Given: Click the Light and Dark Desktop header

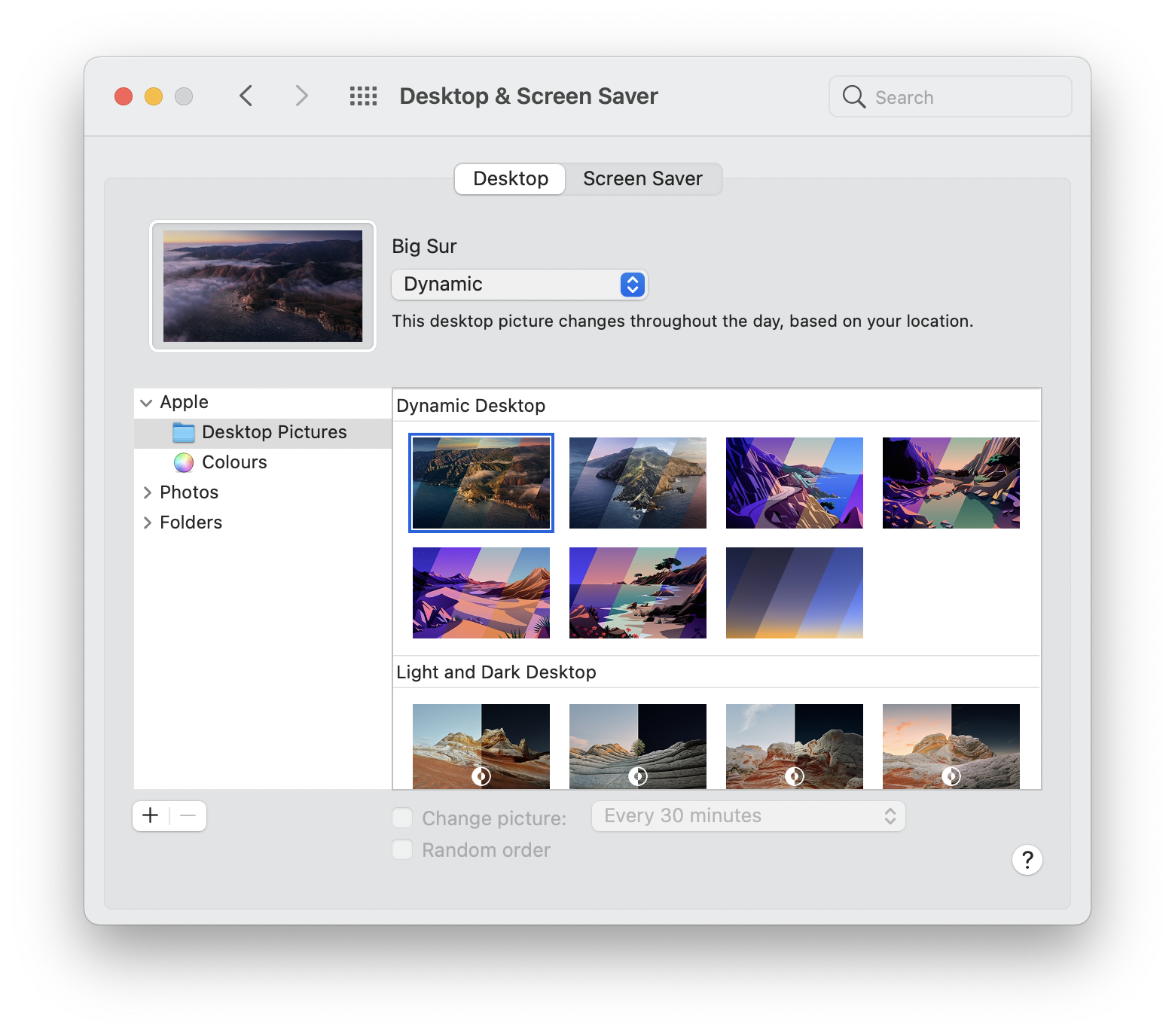Looking at the screenshot, I should click(x=496, y=672).
